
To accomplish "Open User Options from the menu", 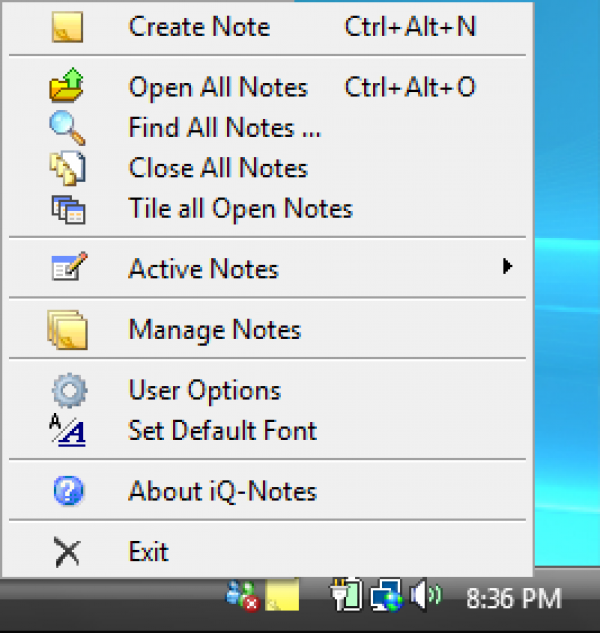I will click(x=204, y=390).
